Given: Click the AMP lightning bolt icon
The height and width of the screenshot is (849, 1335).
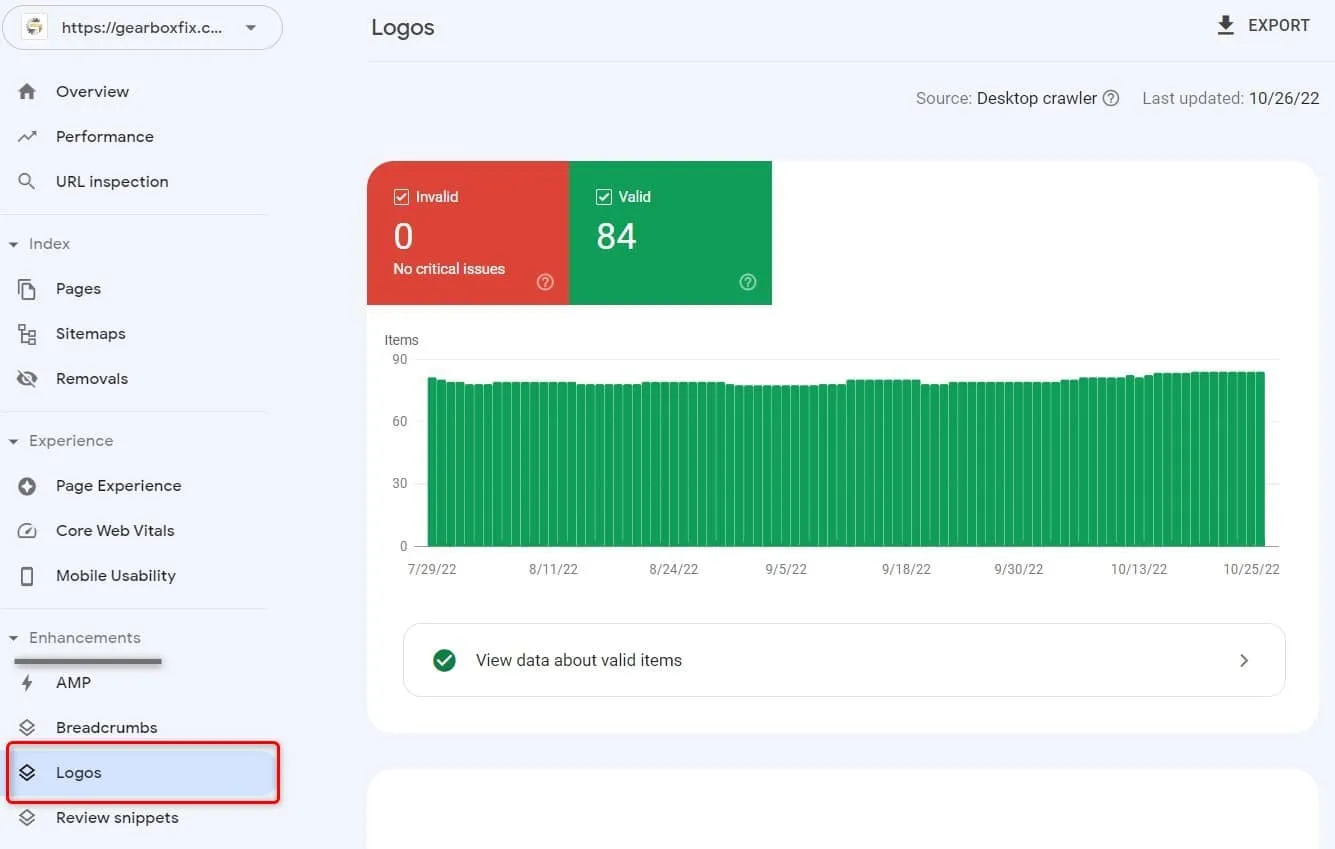Looking at the screenshot, I should pos(27,683).
